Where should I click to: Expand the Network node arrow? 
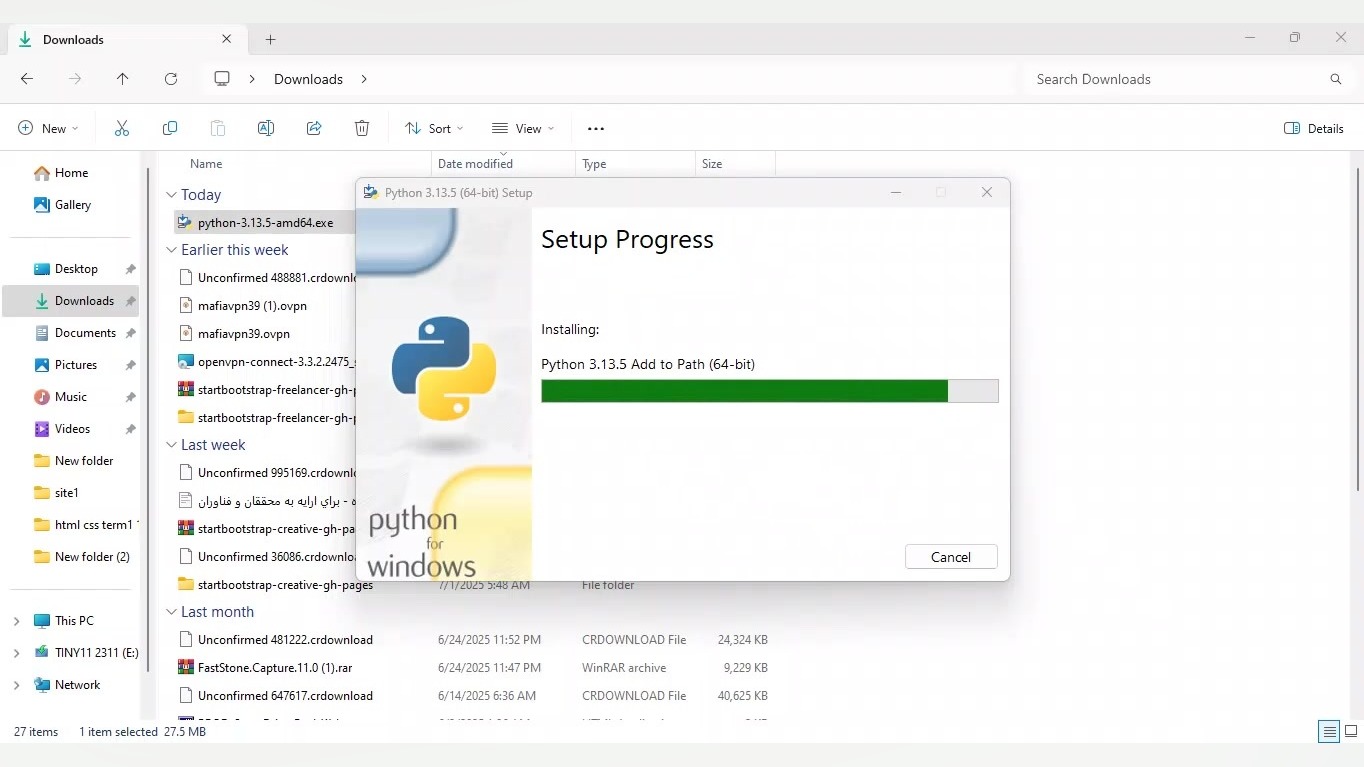click(16, 685)
